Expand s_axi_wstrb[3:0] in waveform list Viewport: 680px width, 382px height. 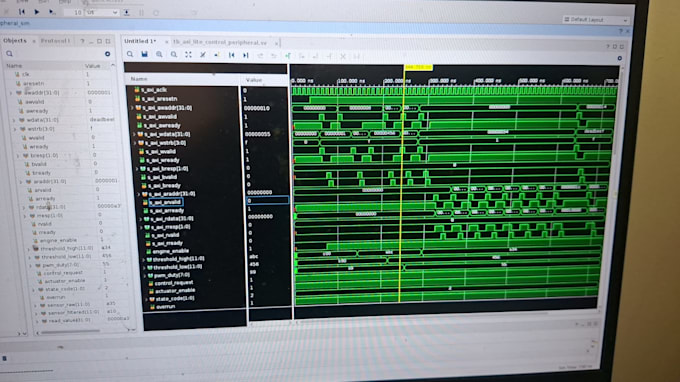pos(135,143)
